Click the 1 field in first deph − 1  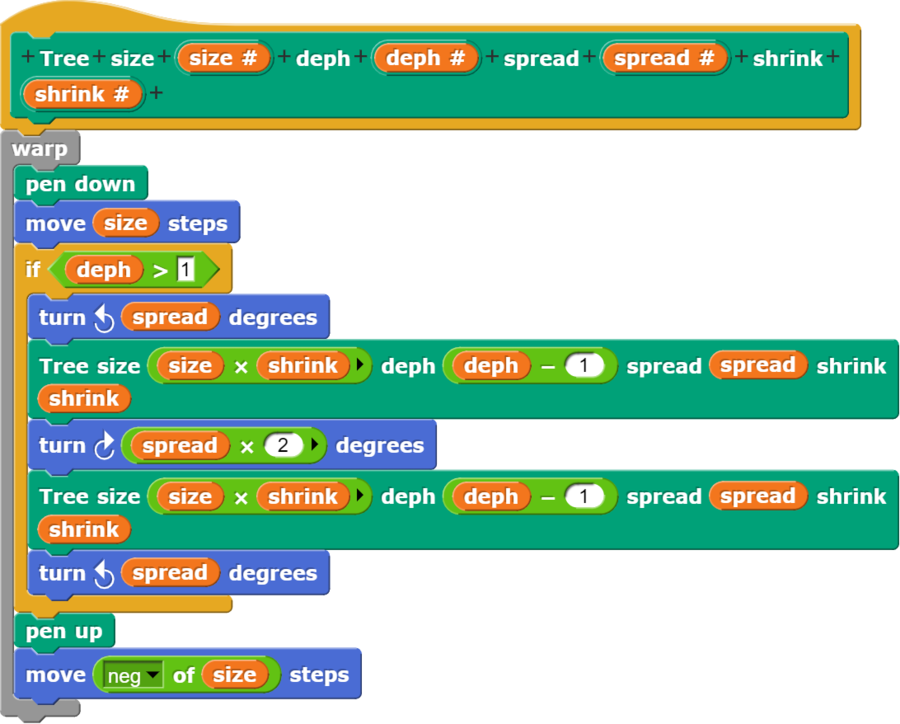click(584, 366)
